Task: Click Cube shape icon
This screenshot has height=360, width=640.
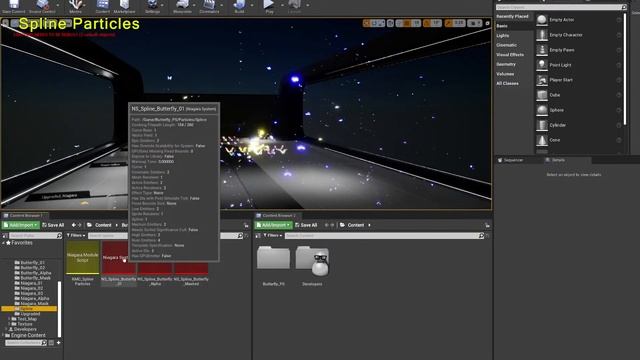Action: click(542, 95)
